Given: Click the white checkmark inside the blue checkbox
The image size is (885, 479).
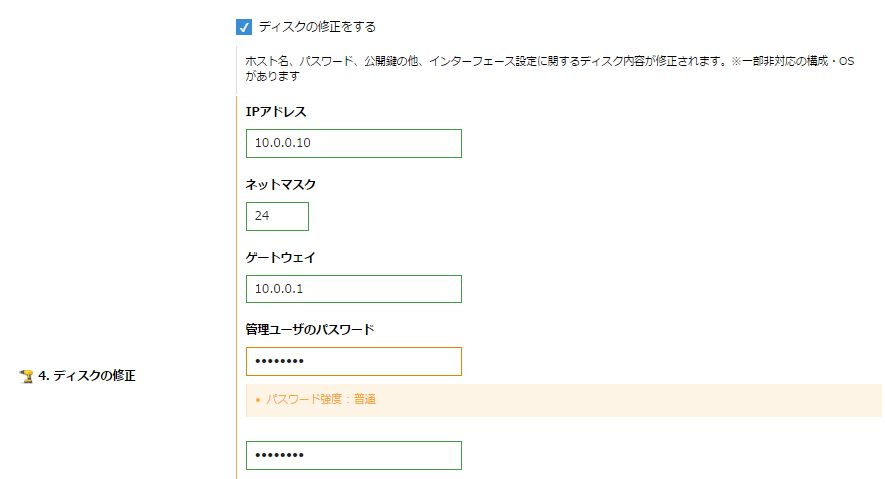Looking at the screenshot, I should click(244, 27).
